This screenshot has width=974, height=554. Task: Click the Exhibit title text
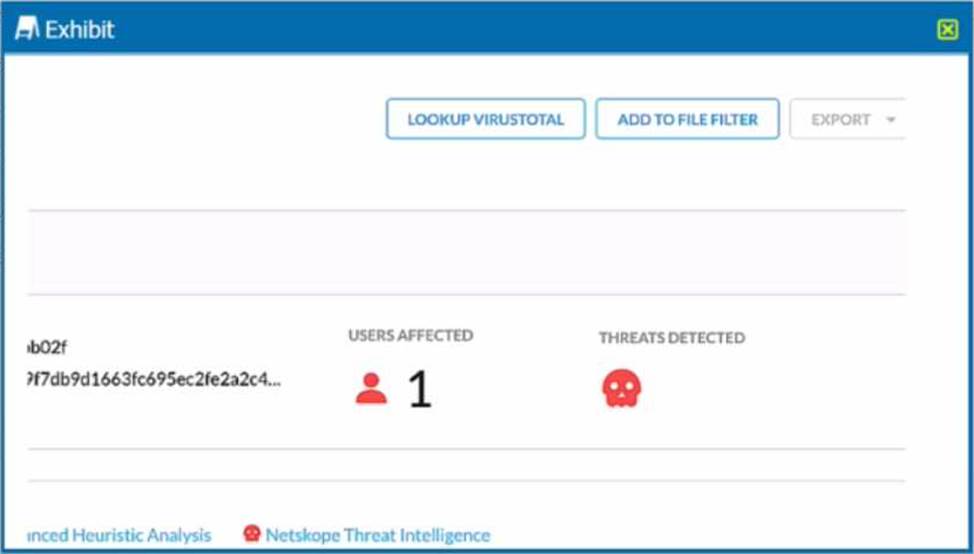[80, 29]
